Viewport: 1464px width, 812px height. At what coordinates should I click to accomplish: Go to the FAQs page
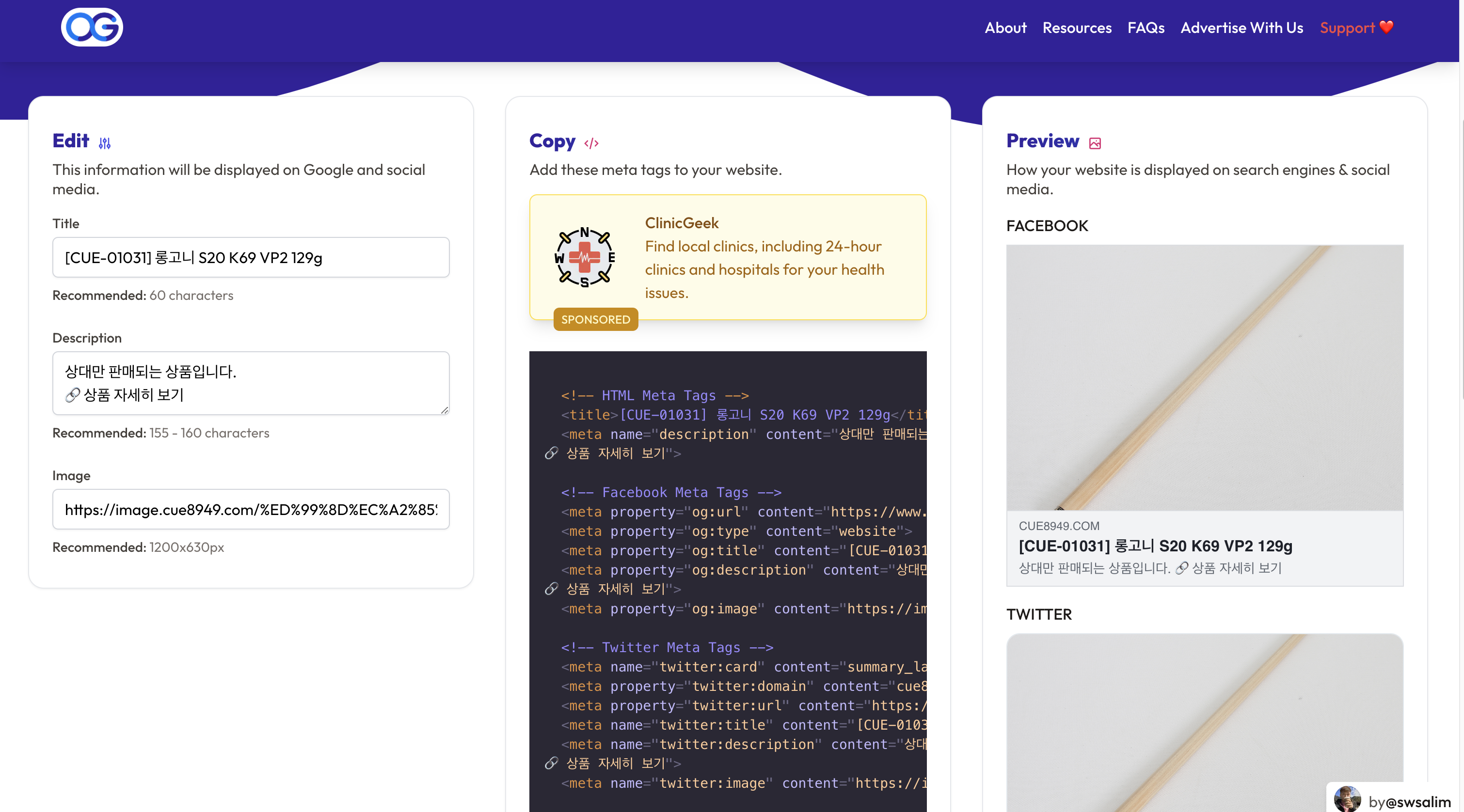tap(1145, 28)
